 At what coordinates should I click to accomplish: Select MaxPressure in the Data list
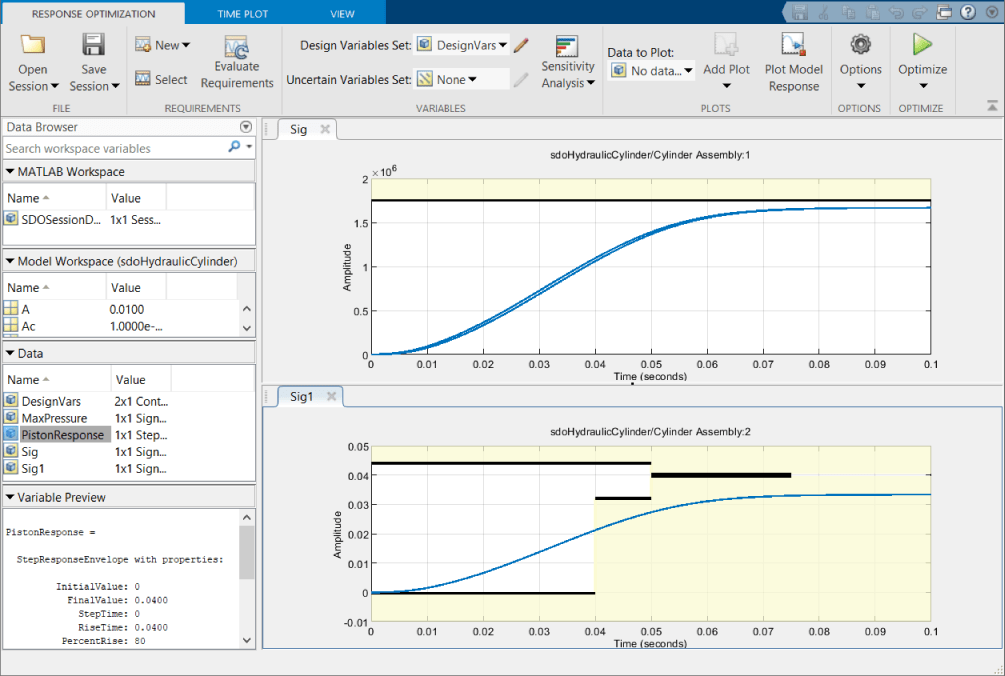coord(55,418)
